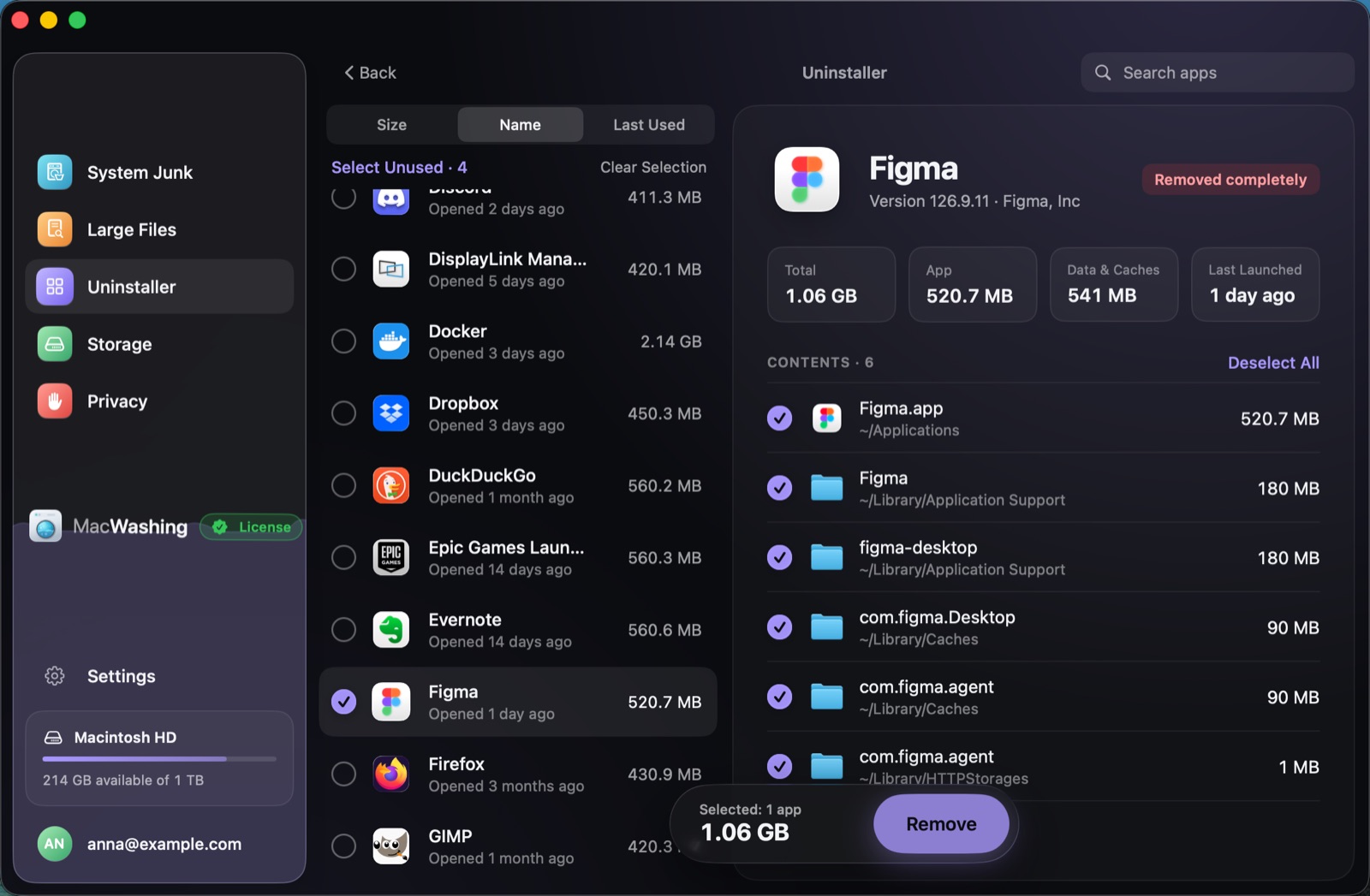This screenshot has height=896, width=1370.
Task: Click the green License badge
Action: [x=251, y=527]
